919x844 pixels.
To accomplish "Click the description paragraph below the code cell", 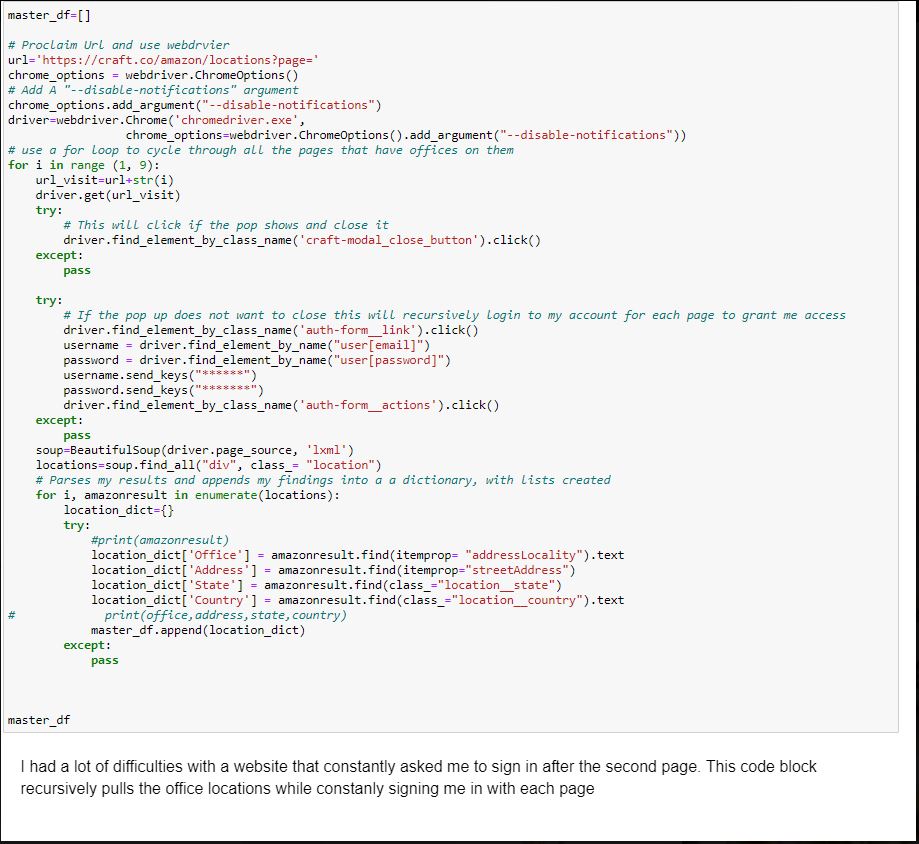I will [418, 777].
